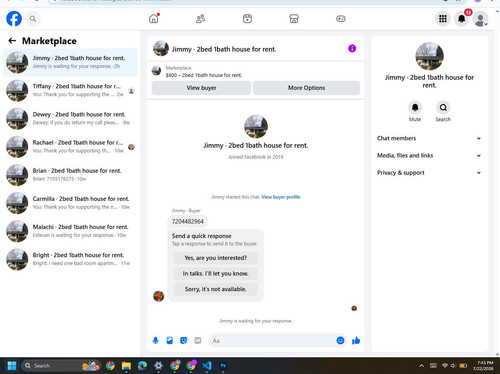500x374 pixels.
Task: Click the large center listing thumbnail
Action: point(256,127)
